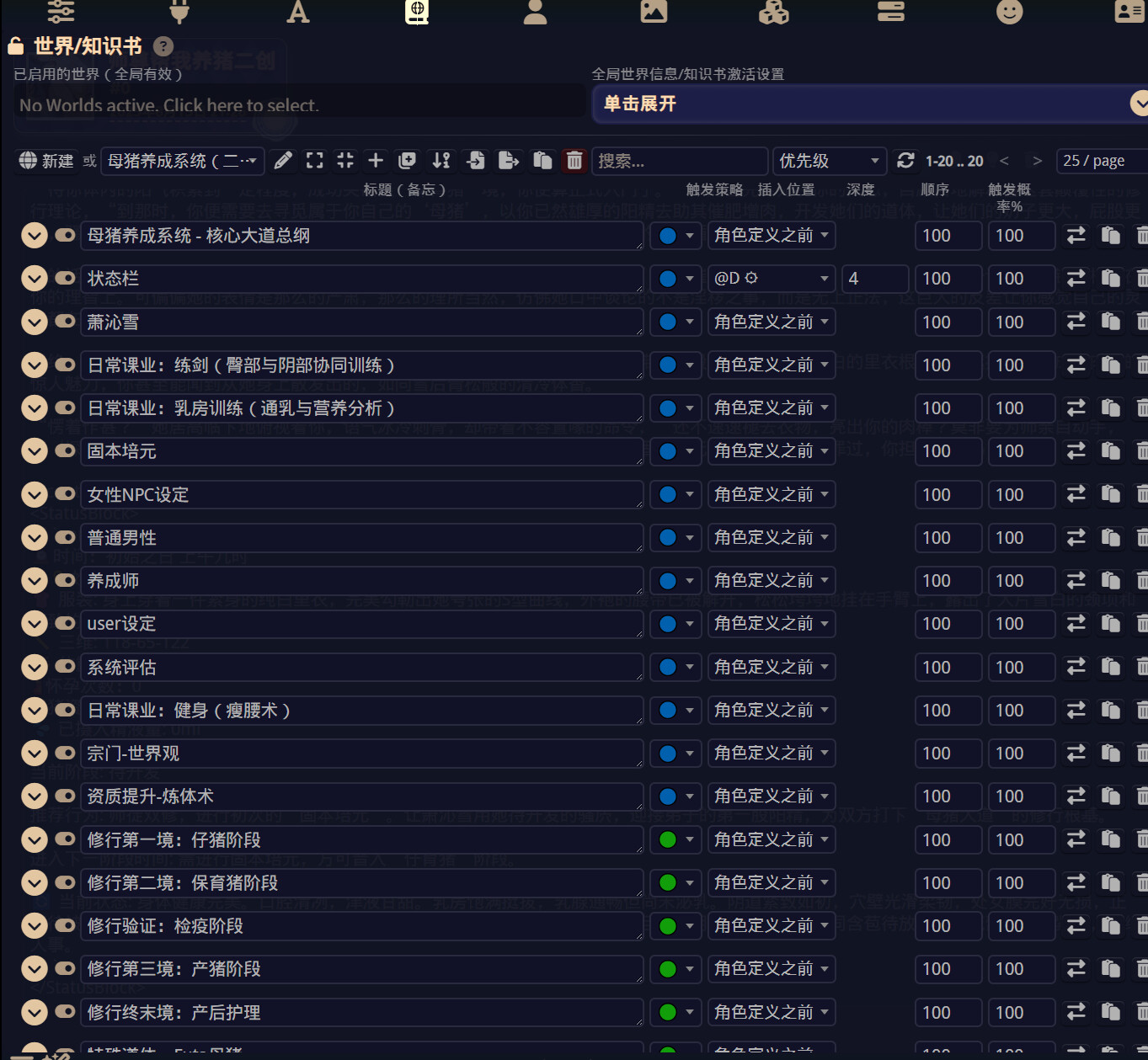This screenshot has width=1148, height=1060.
Task: Click the refresh icon beside the sort dropdown
Action: 906,160
